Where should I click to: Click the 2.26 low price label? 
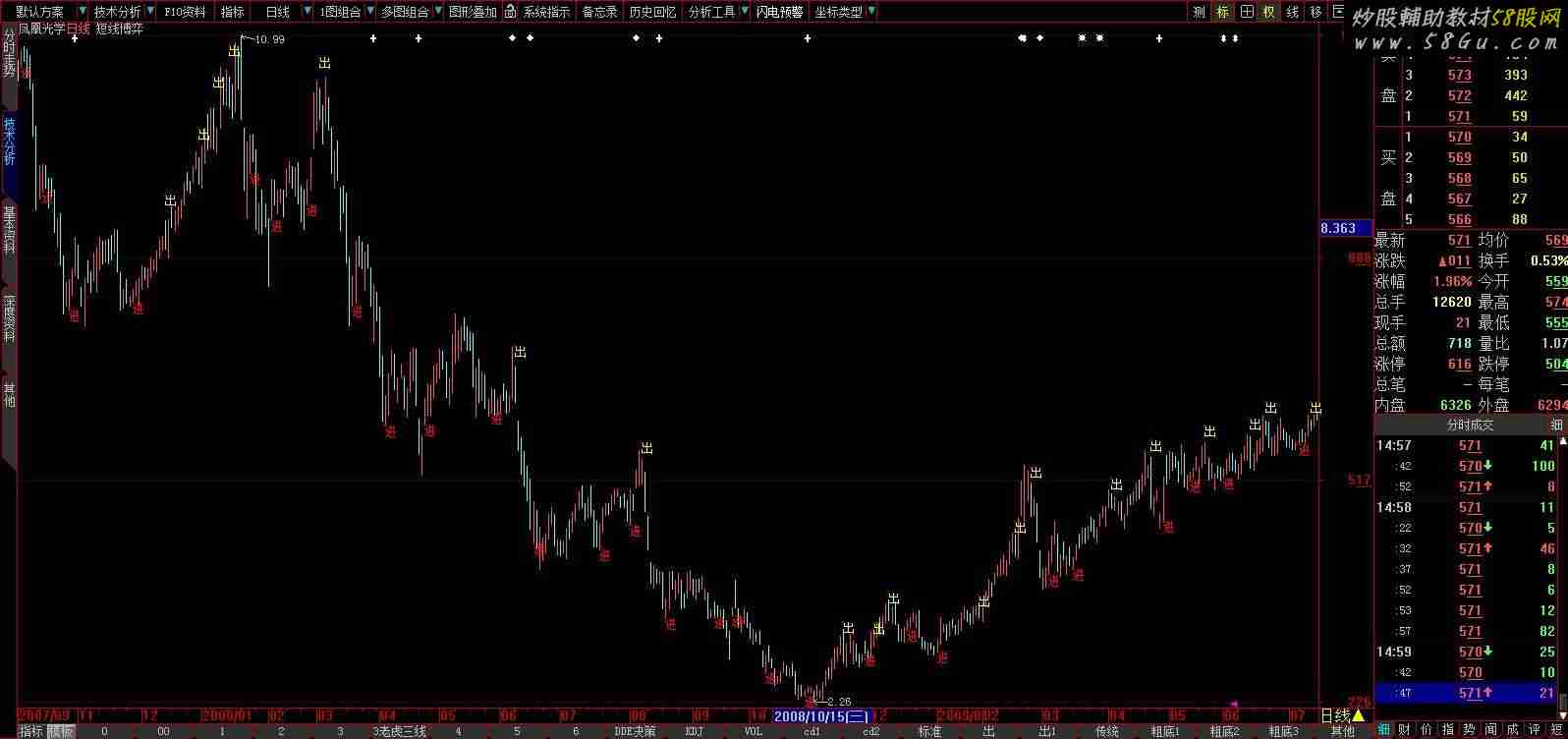click(x=839, y=702)
